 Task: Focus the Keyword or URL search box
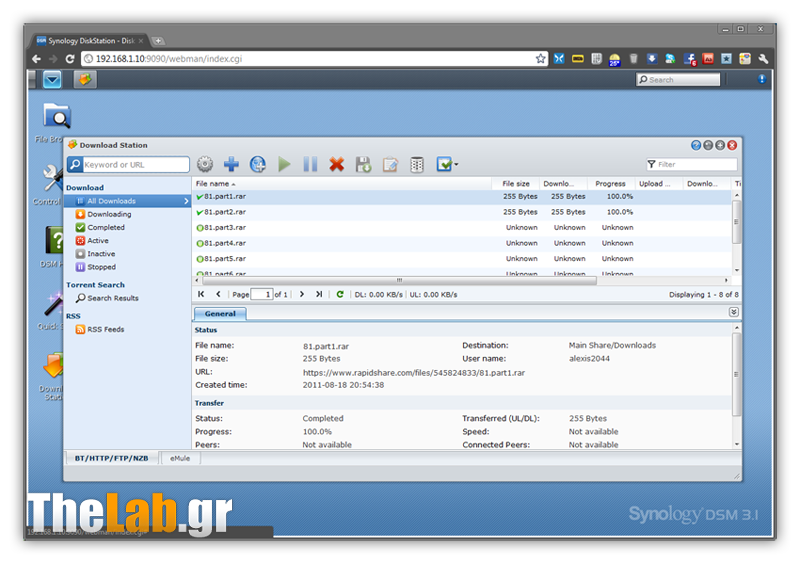pos(136,165)
